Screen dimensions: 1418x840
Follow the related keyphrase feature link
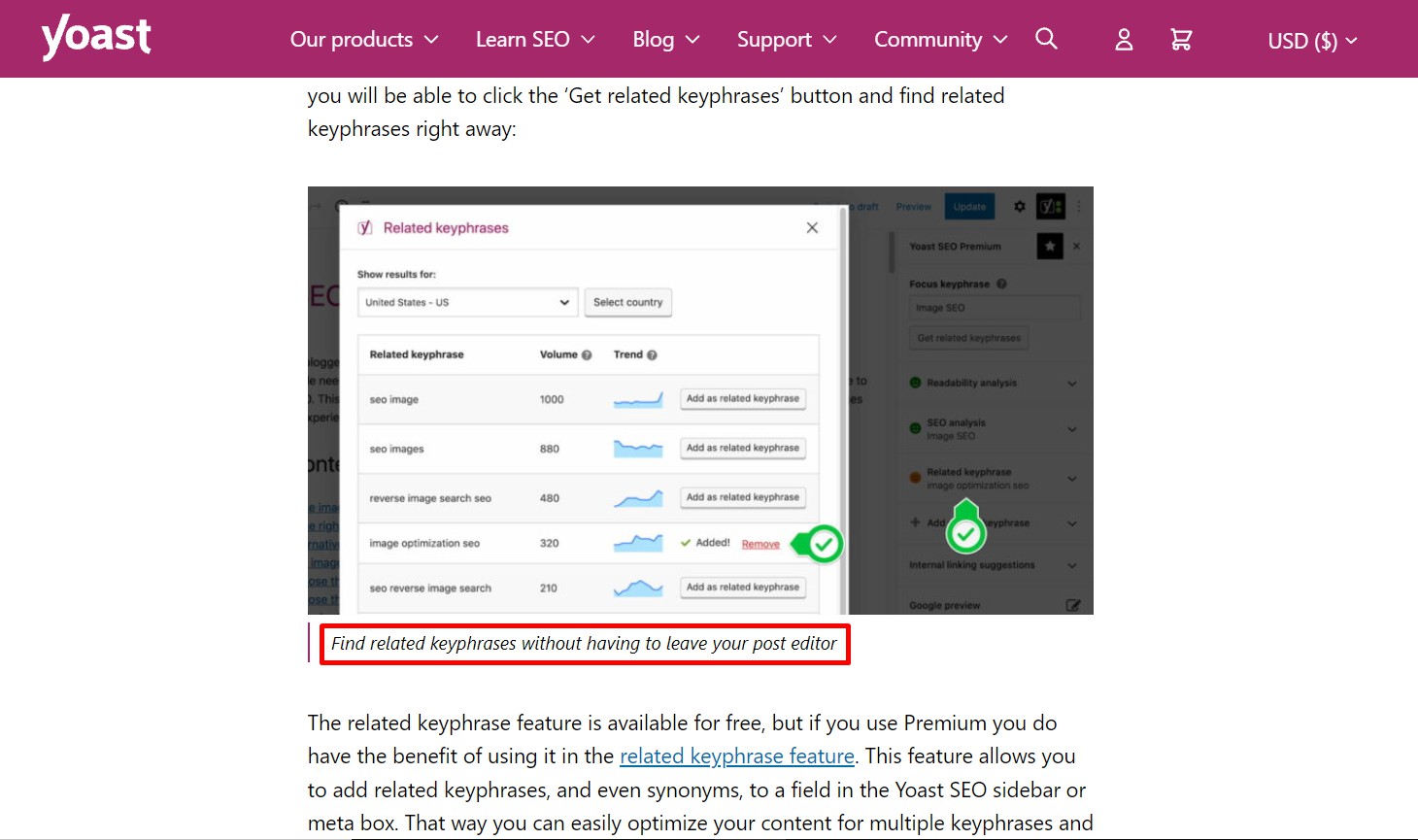[736, 756]
